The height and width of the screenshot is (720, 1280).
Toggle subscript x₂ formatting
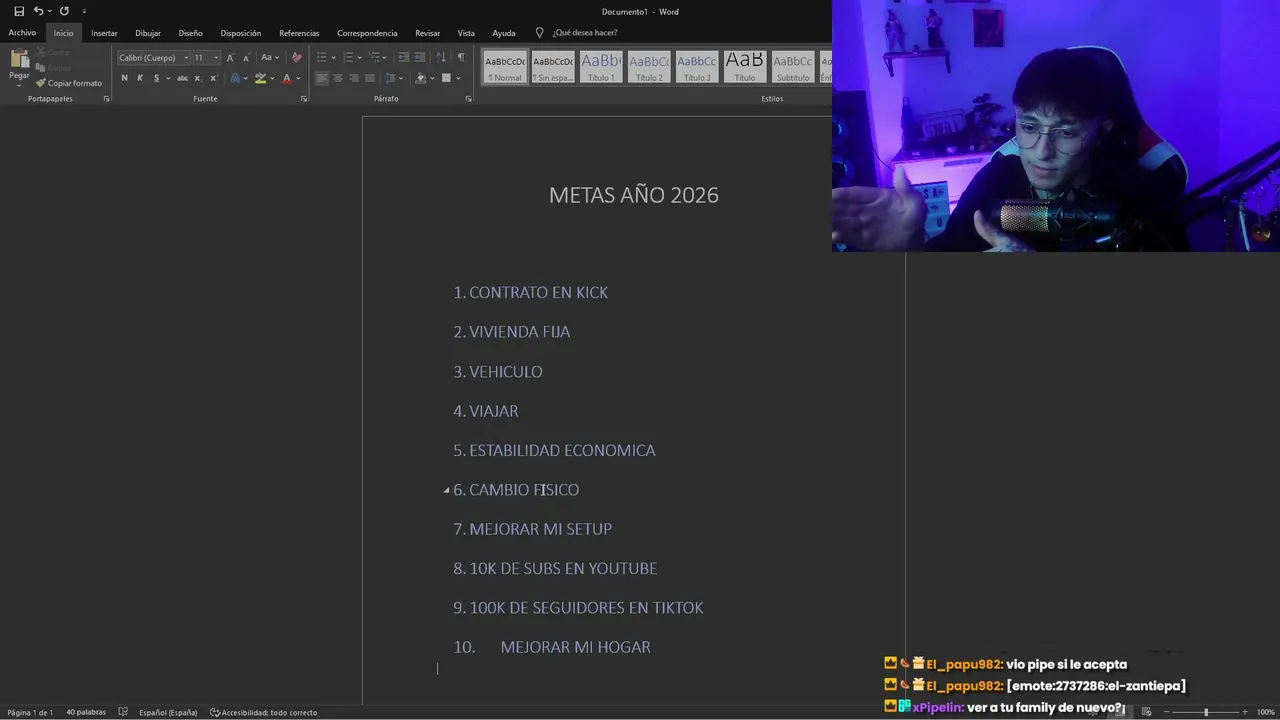pos(197,78)
